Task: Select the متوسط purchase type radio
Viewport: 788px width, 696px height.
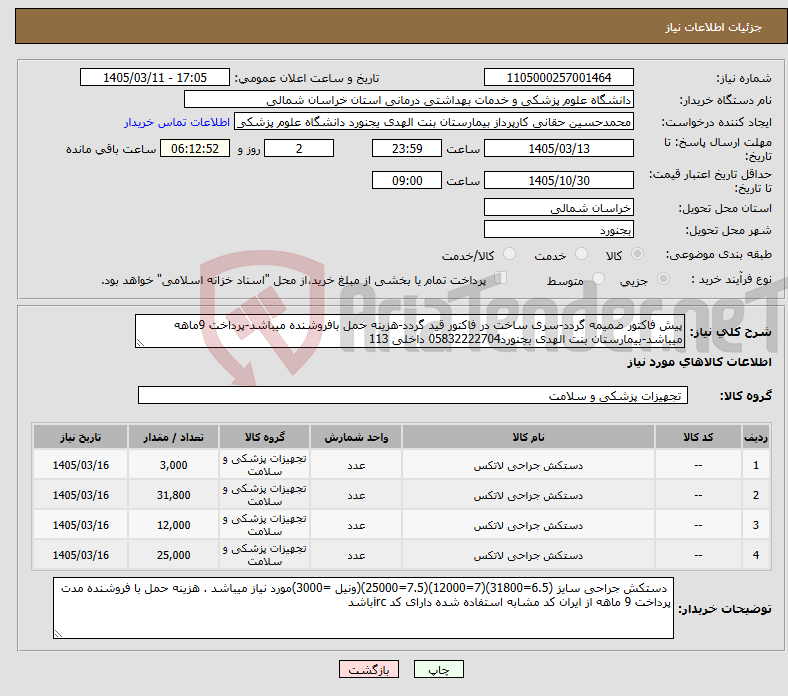Action: coord(598,278)
